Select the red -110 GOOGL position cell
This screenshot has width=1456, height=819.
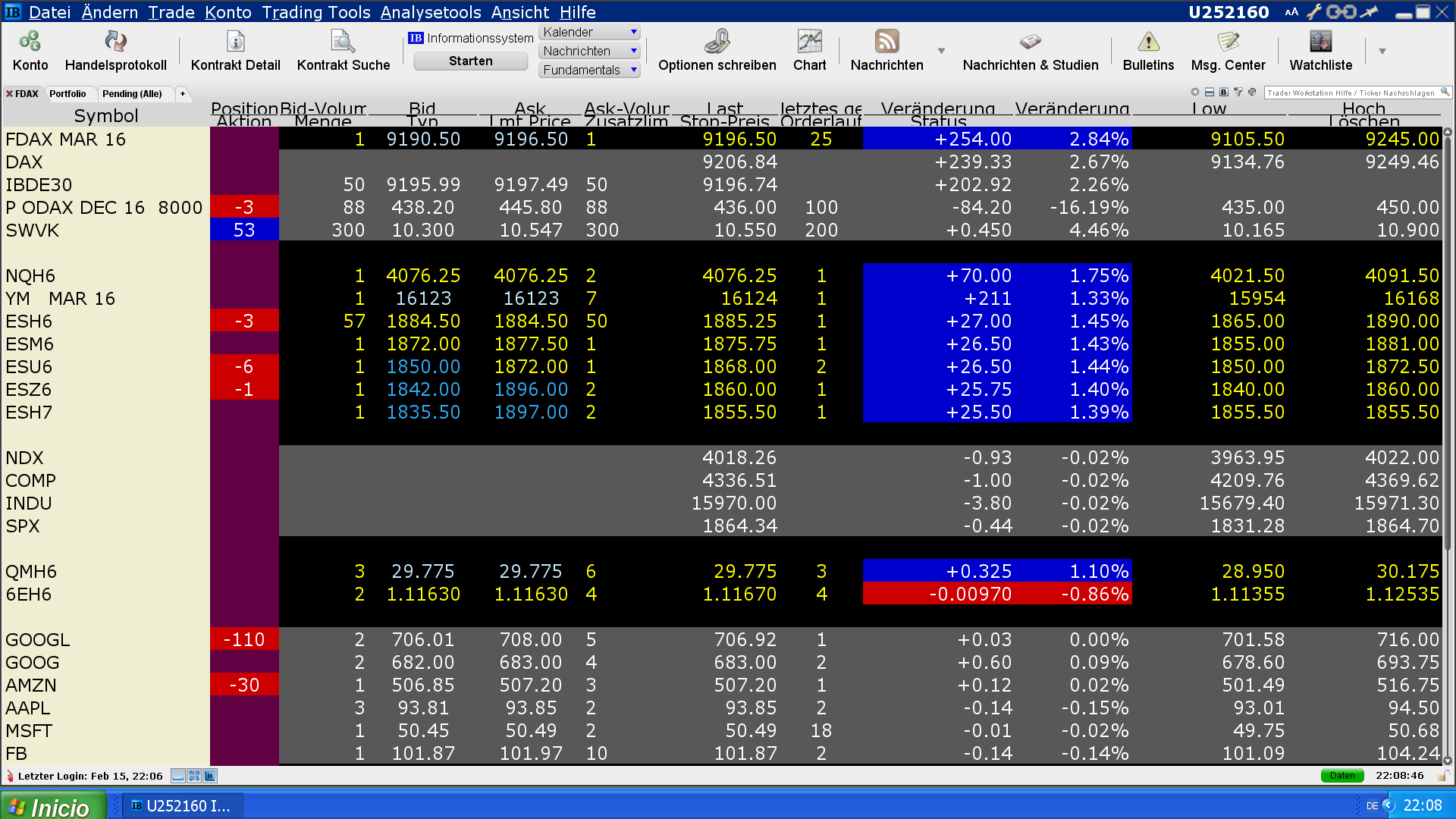(x=244, y=639)
